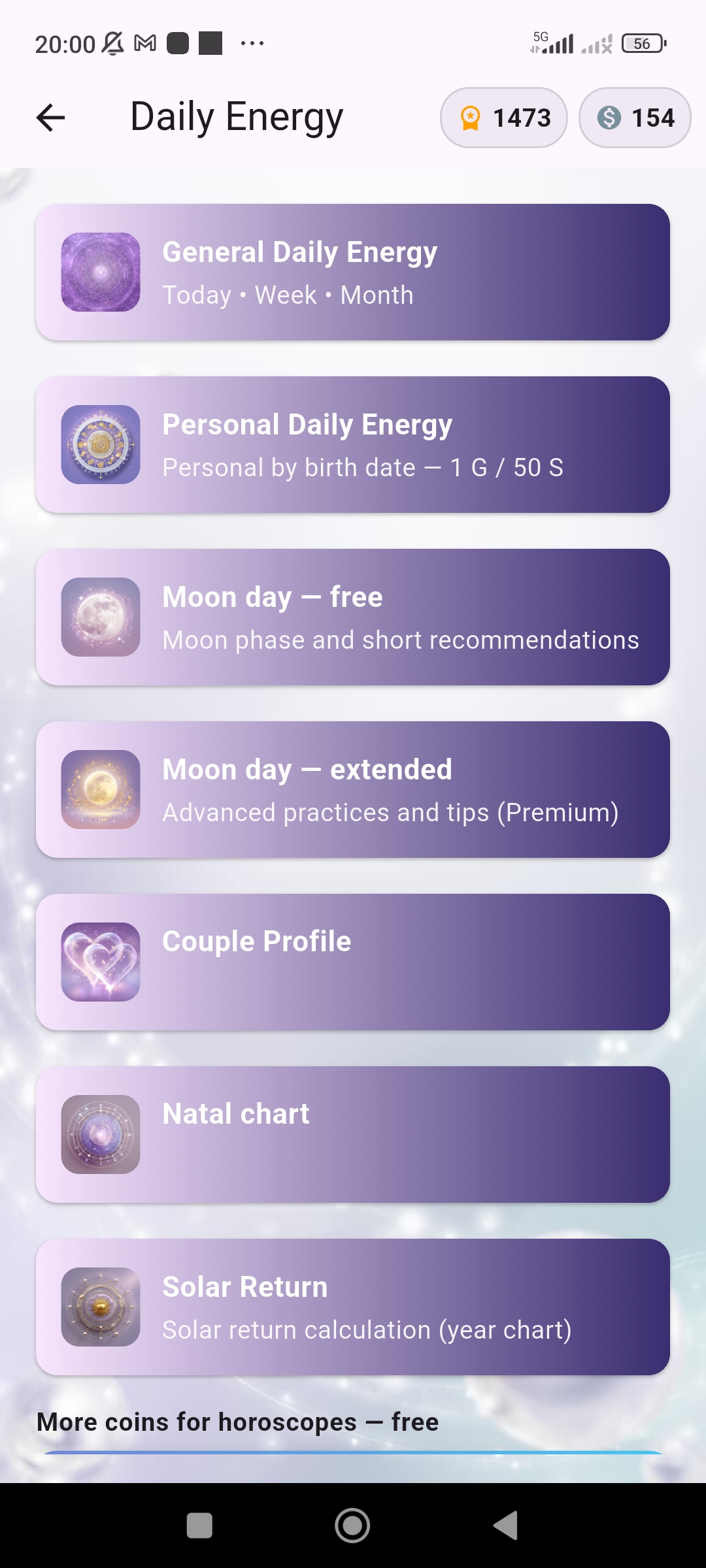The image size is (706, 1568).
Task: Tap the coin balance showing 154
Action: coord(634,118)
